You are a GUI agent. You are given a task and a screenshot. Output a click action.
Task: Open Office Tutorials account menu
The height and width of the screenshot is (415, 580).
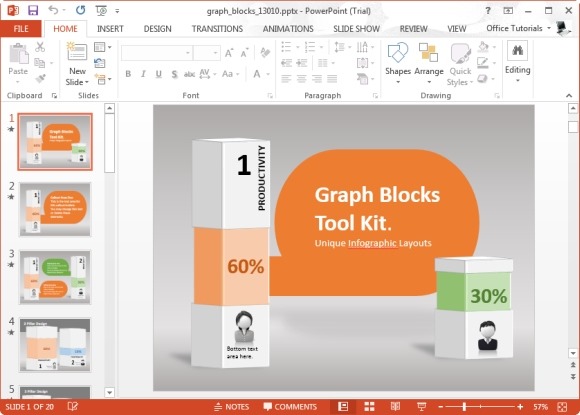pos(518,28)
